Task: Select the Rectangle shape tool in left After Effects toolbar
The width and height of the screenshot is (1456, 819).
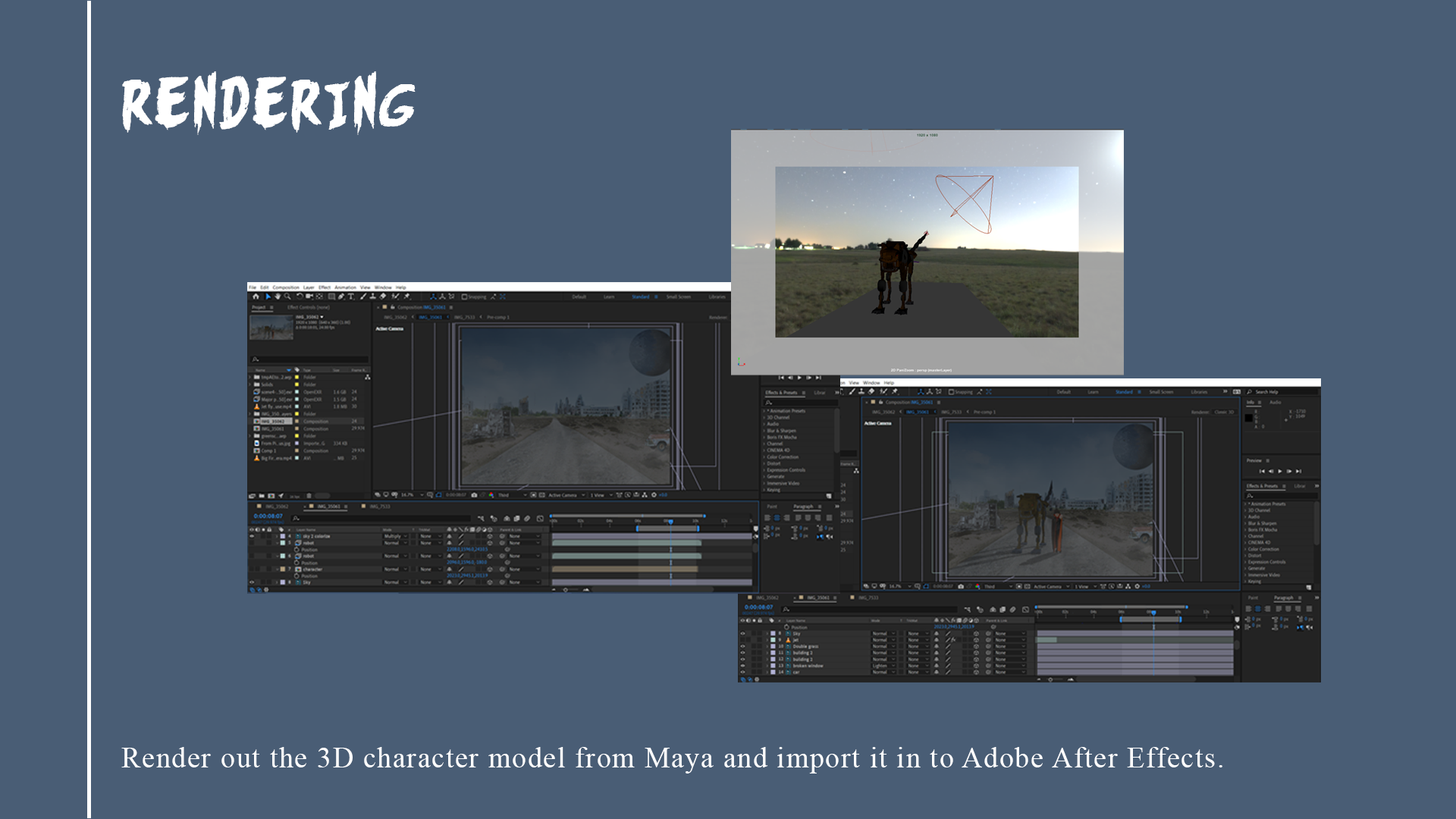Action: pyautogui.click(x=331, y=297)
